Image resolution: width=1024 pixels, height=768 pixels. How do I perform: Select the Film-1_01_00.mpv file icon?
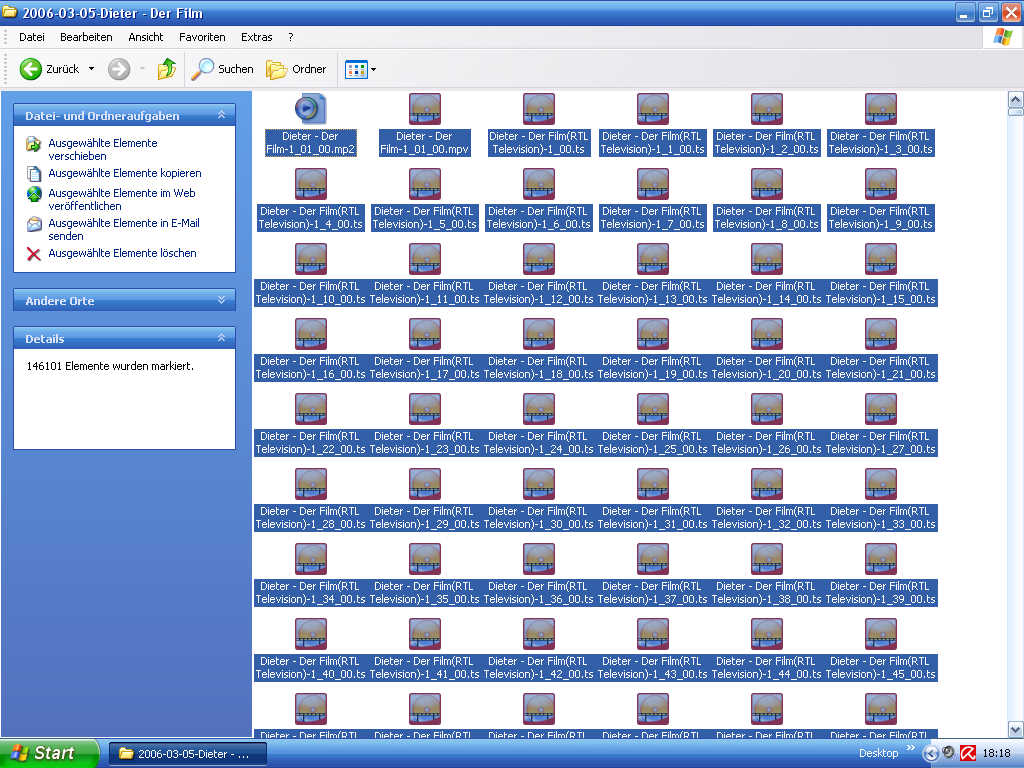click(x=424, y=109)
